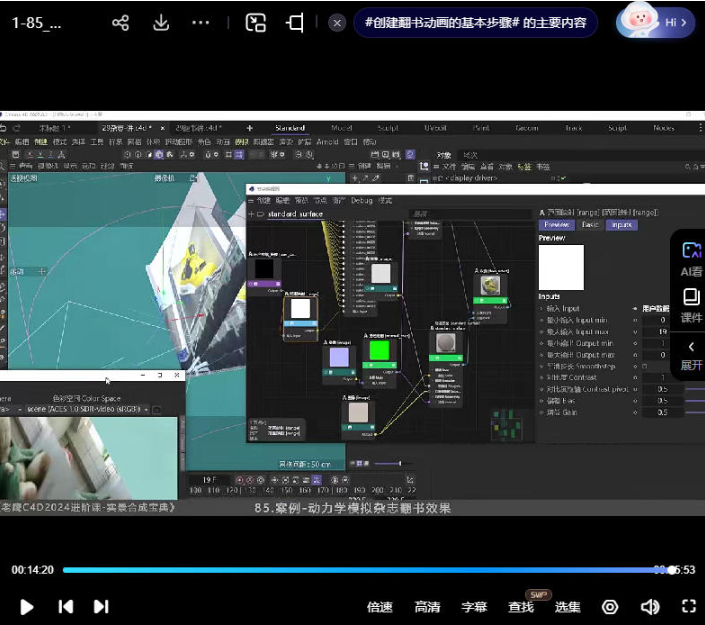Mute the video volume

click(x=650, y=606)
